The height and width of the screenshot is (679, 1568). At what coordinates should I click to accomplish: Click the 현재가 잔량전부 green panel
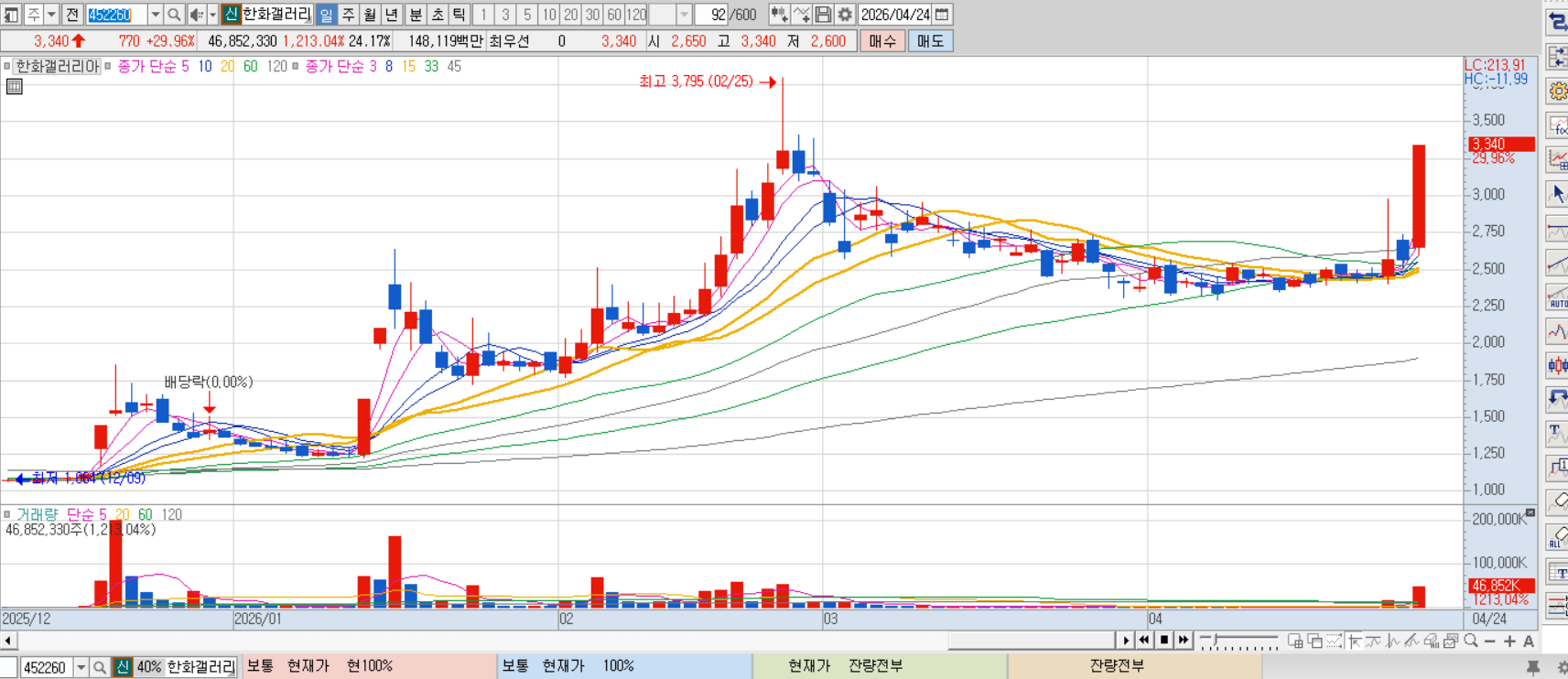(879, 666)
